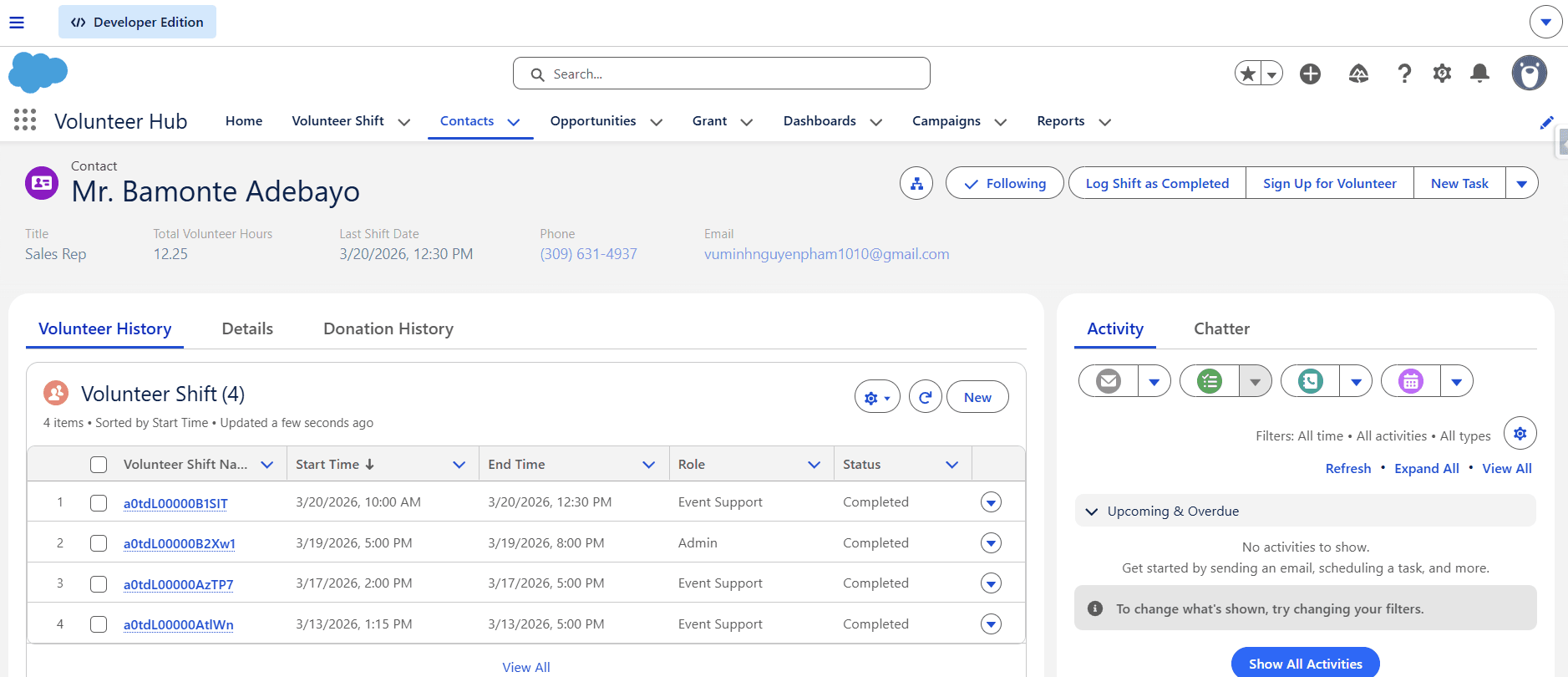Image resolution: width=1568 pixels, height=677 pixels.
Task: Switch to the Details tab
Action: [x=247, y=328]
